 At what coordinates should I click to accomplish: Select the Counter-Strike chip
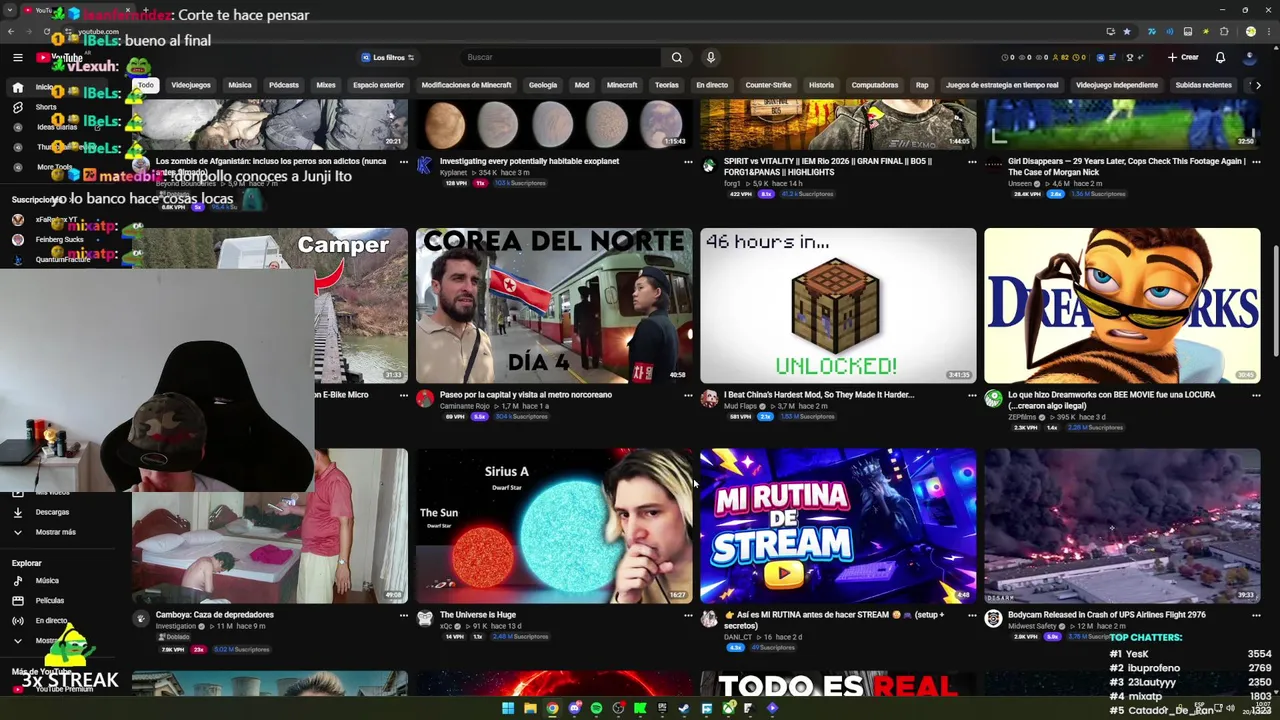point(768,85)
